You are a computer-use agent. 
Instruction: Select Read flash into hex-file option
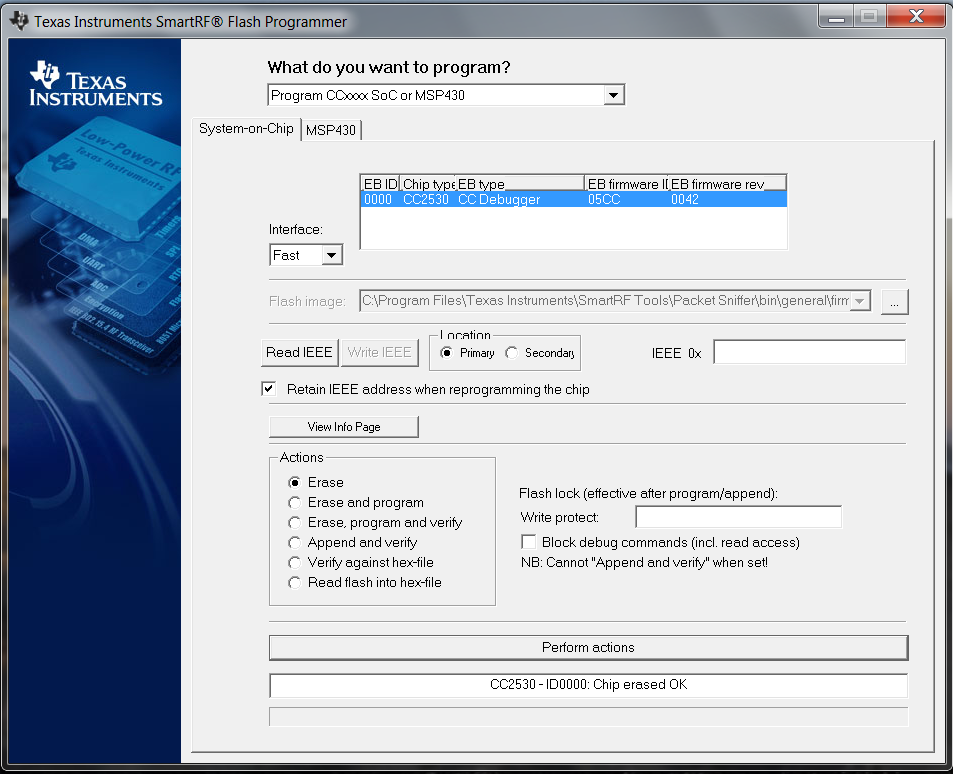point(294,583)
